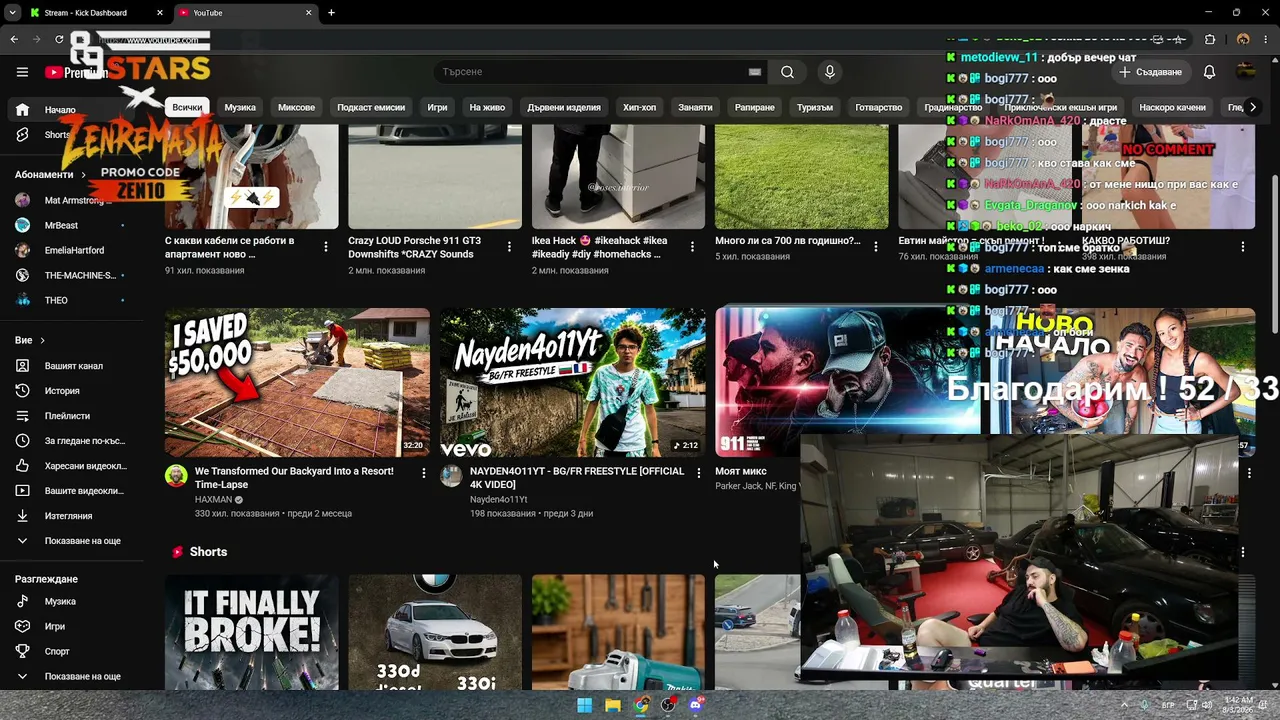Open the IT FINALLY BROKE short thumbnail

pyautogui.click(x=252, y=632)
